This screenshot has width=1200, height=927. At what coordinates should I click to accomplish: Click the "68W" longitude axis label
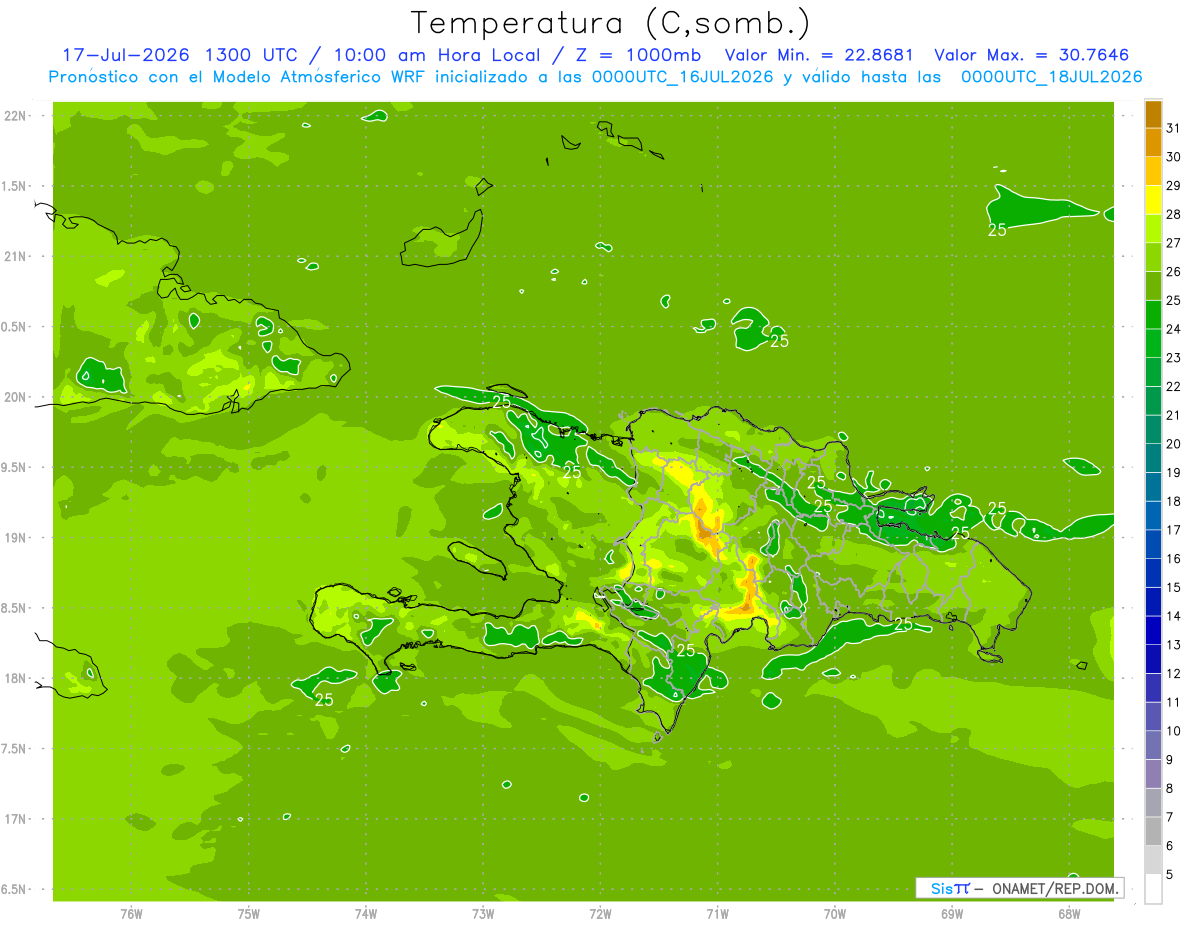1069,914
